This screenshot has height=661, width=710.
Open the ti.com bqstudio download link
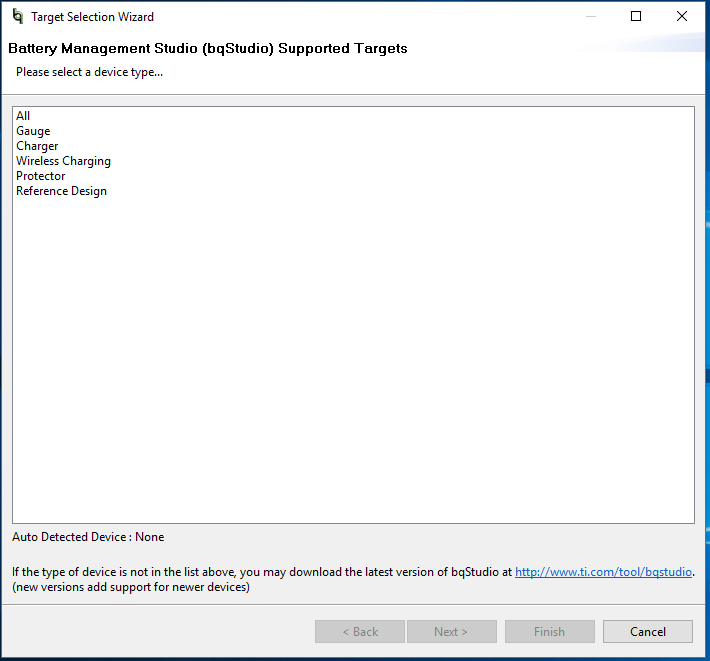click(x=603, y=572)
